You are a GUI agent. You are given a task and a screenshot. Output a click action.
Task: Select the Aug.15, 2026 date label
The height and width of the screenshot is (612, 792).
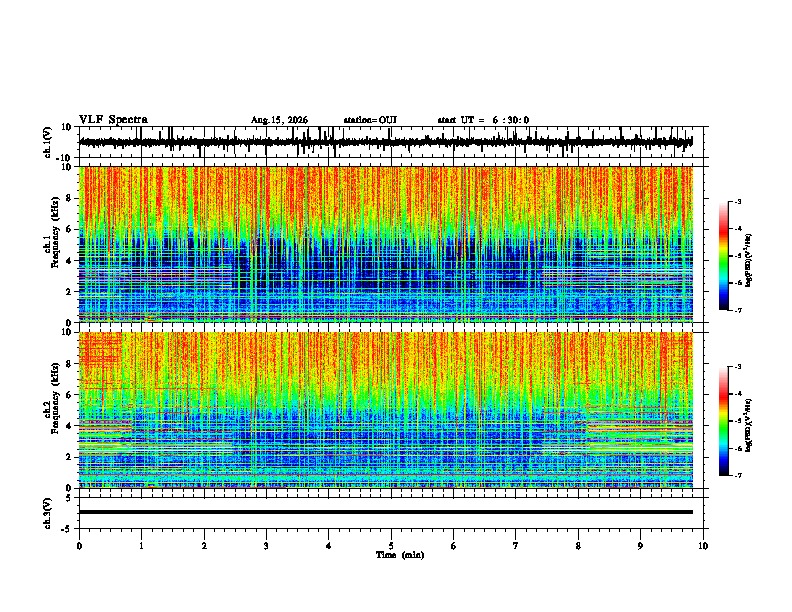tap(279, 120)
